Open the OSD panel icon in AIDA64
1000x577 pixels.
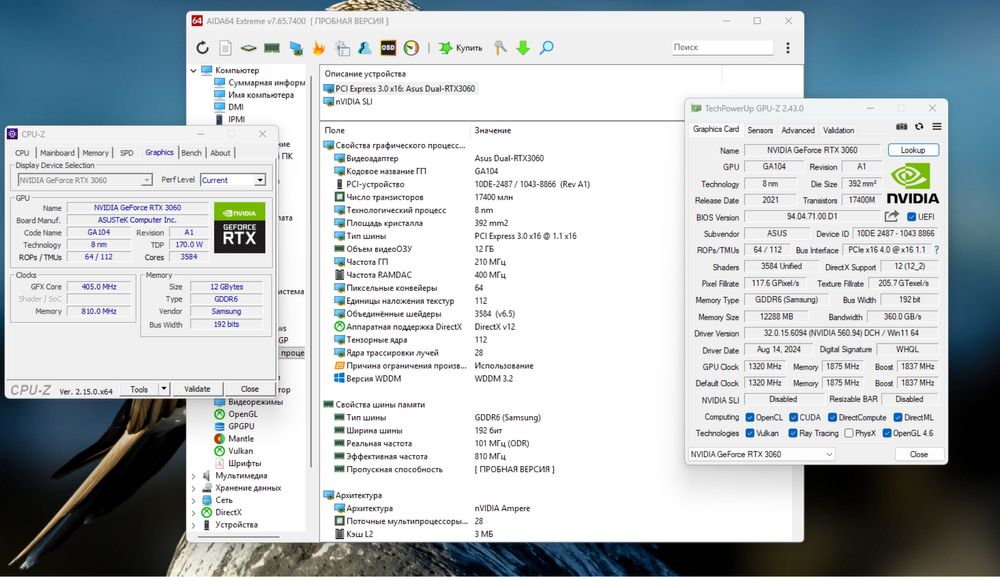point(388,48)
